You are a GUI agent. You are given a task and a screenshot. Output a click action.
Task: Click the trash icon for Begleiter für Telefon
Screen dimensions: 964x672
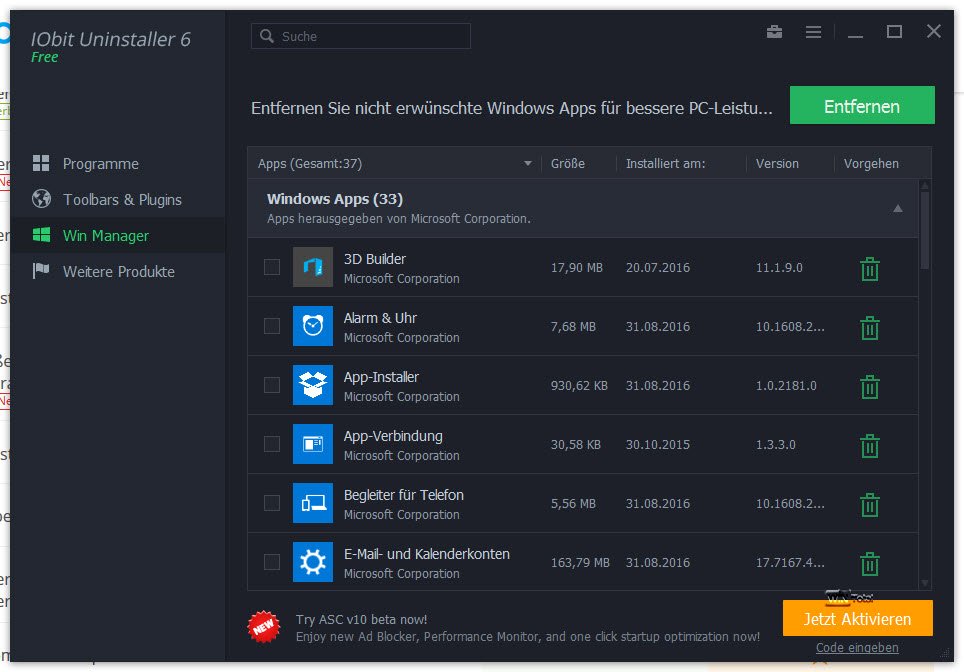click(869, 505)
